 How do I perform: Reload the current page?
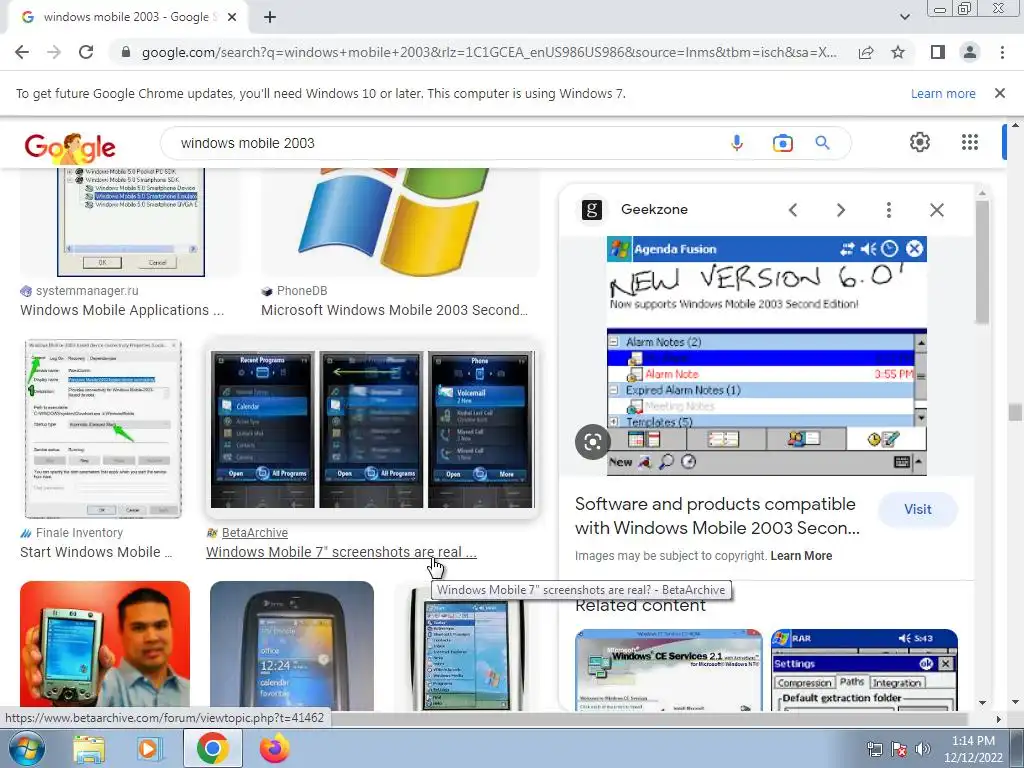pyautogui.click(x=86, y=52)
